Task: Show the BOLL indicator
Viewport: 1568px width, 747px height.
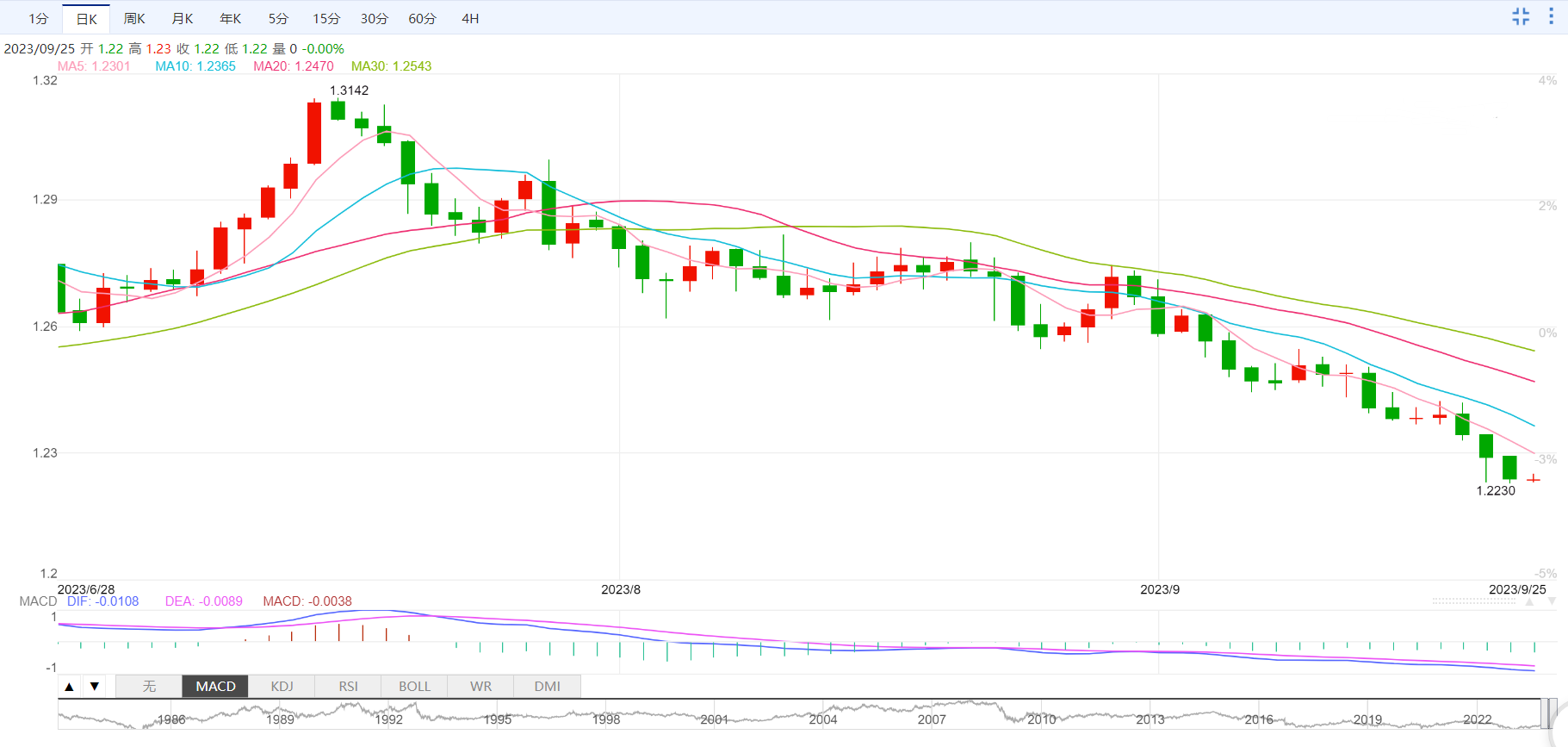Action: pyautogui.click(x=414, y=687)
